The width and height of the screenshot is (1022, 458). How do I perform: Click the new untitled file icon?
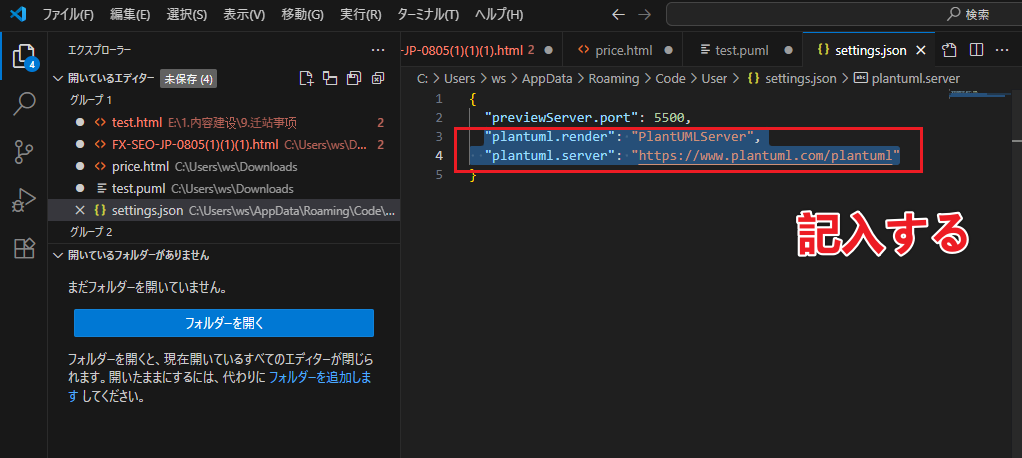pyautogui.click(x=306, y=79)
